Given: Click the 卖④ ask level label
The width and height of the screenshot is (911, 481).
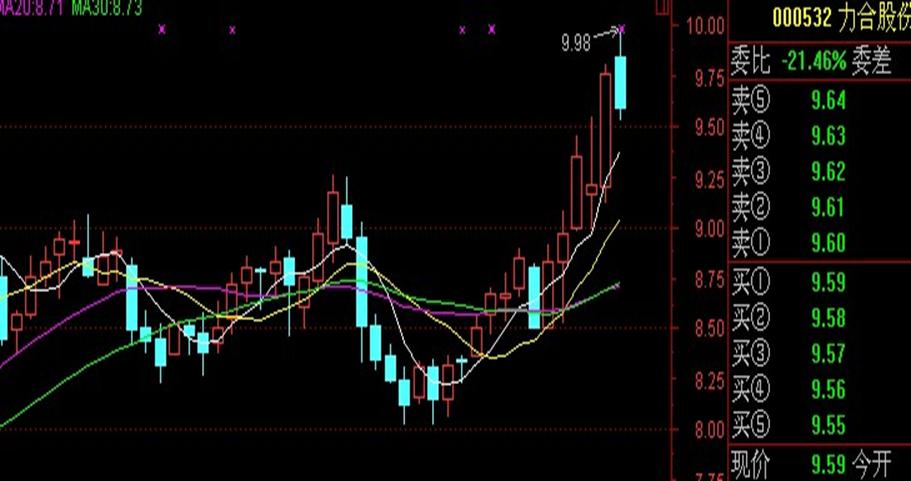Looking at the screenshot, I should tap(750, 137).
